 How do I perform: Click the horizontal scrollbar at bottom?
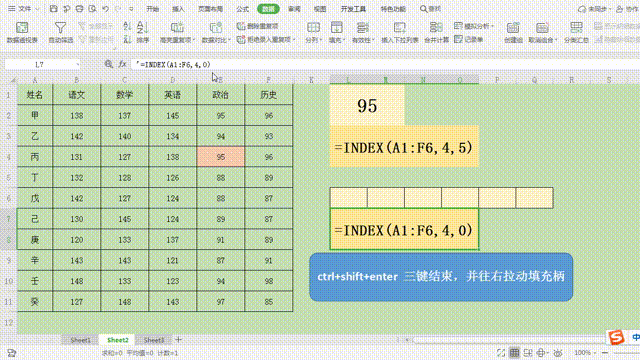click(508, 339)
